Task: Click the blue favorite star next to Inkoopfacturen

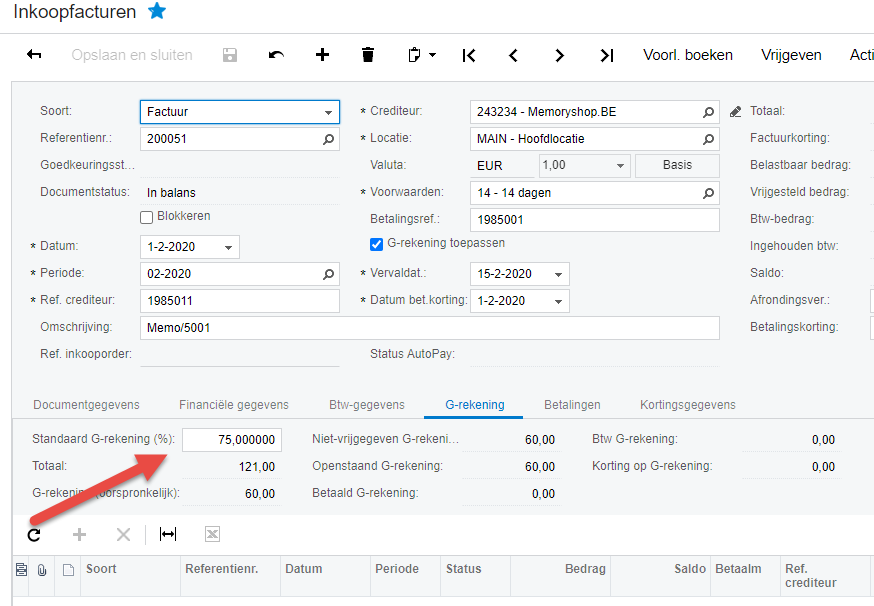Action: [157, 11]
